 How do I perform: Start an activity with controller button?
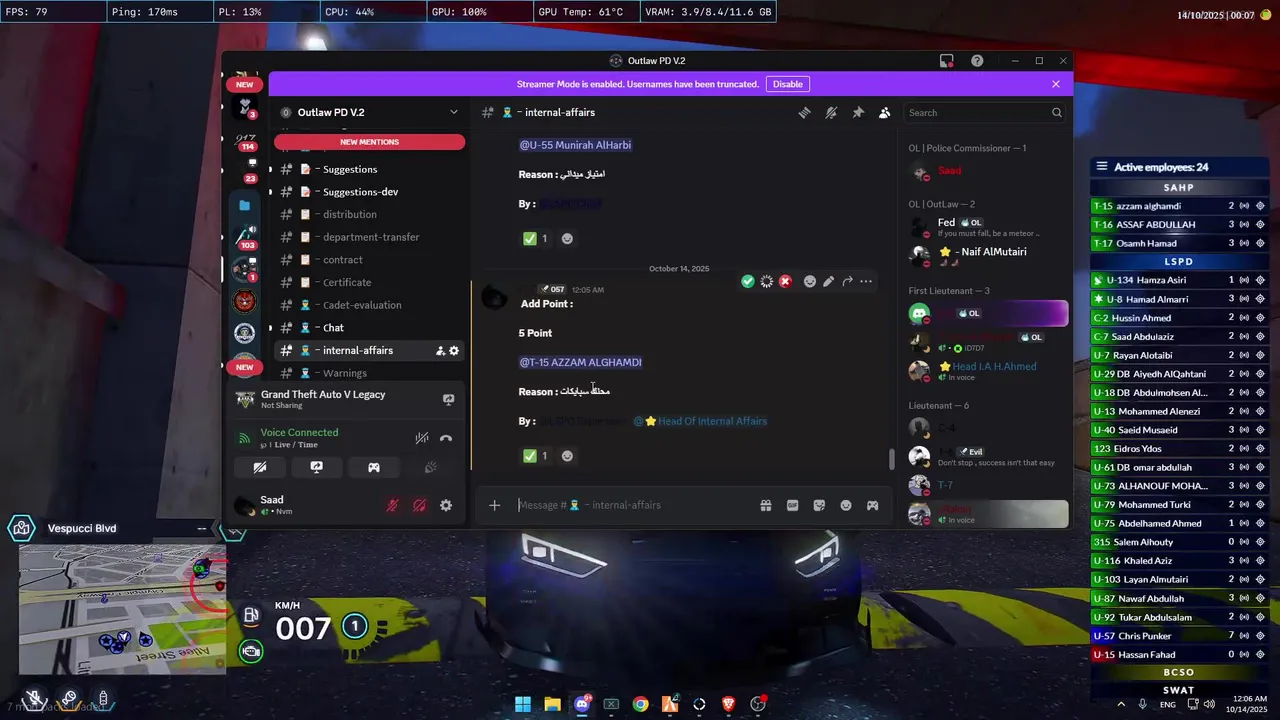[x=374, y=467]
